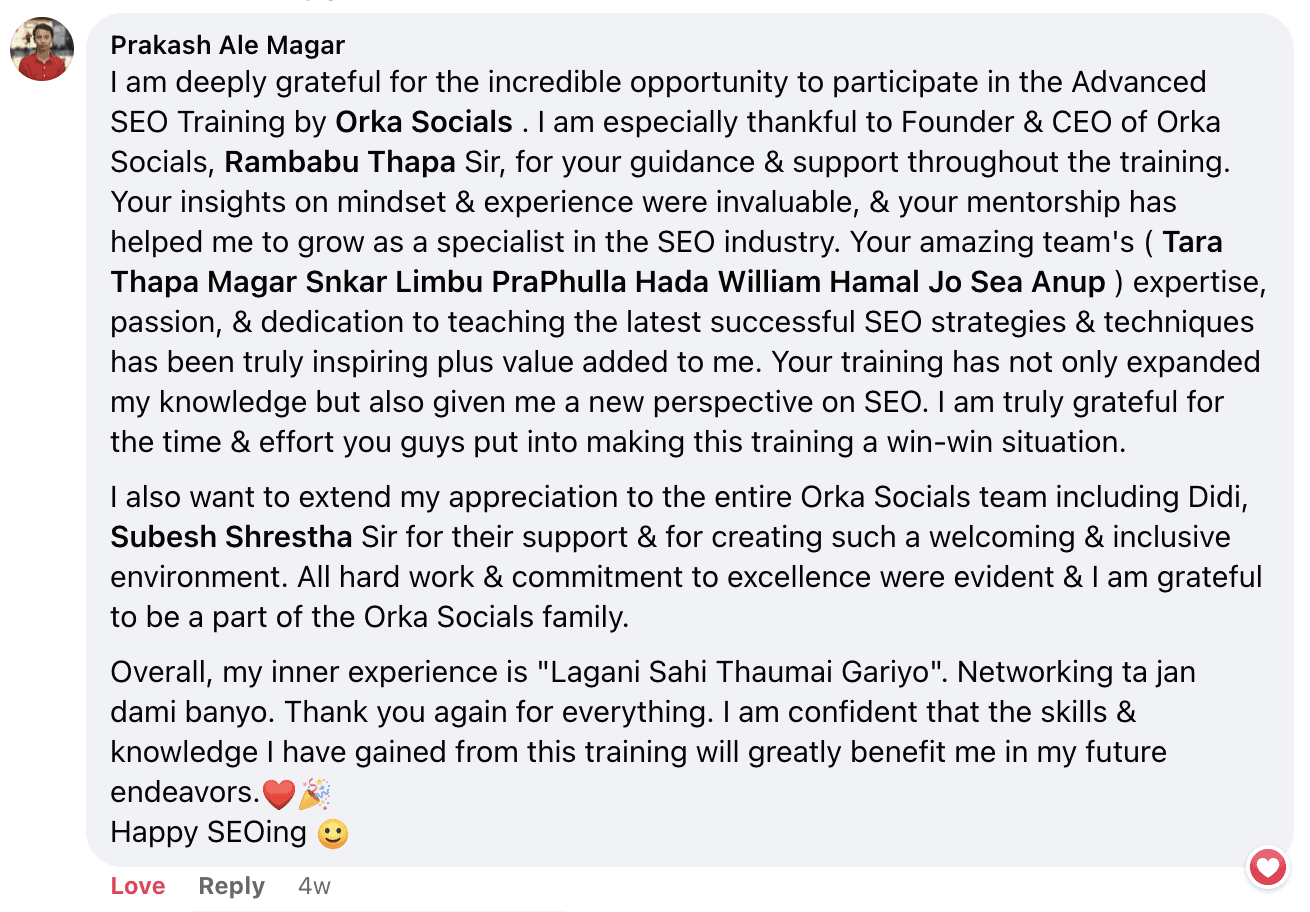Click the quoted 'Lagani Sahi Thaumai Gariyo' text
The width and height of the screenshot is (1310, 912).
(740, 672)
